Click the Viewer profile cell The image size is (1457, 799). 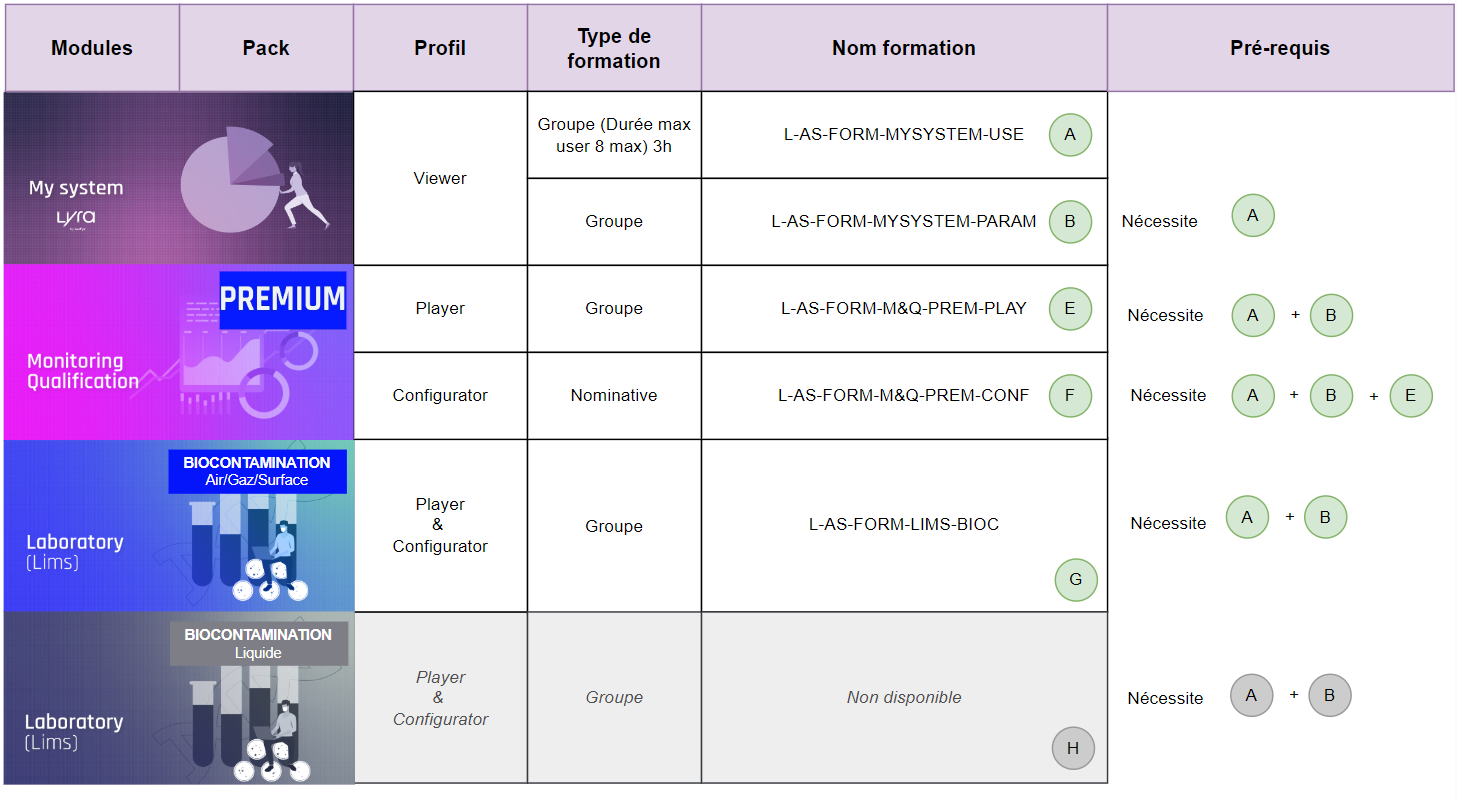click(x=440, y=178)
